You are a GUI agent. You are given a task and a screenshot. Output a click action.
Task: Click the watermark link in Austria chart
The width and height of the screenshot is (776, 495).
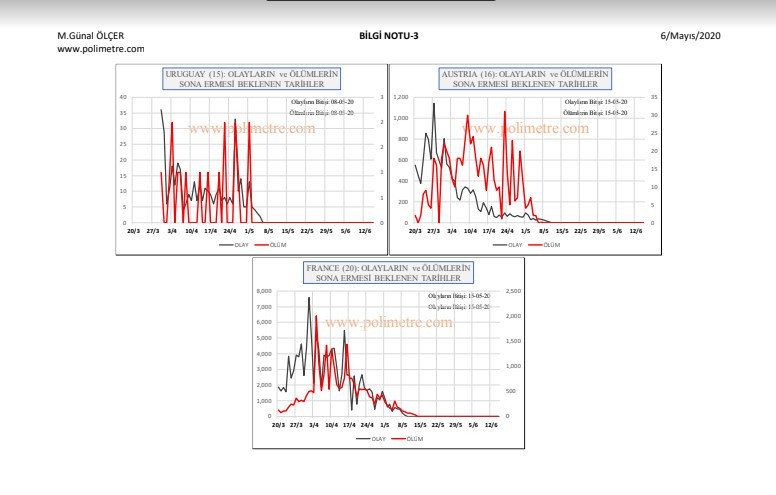[525, 128]
